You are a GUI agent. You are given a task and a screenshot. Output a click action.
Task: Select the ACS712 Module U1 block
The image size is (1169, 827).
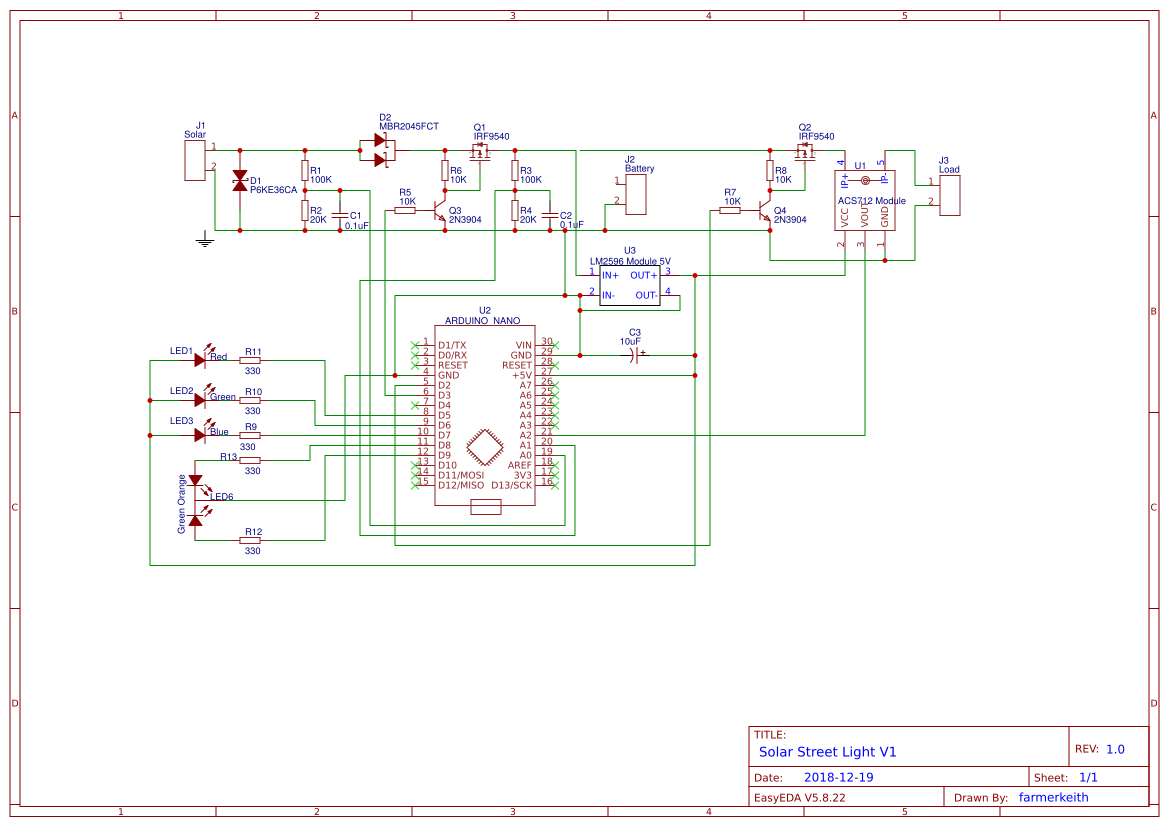[866, 200]
